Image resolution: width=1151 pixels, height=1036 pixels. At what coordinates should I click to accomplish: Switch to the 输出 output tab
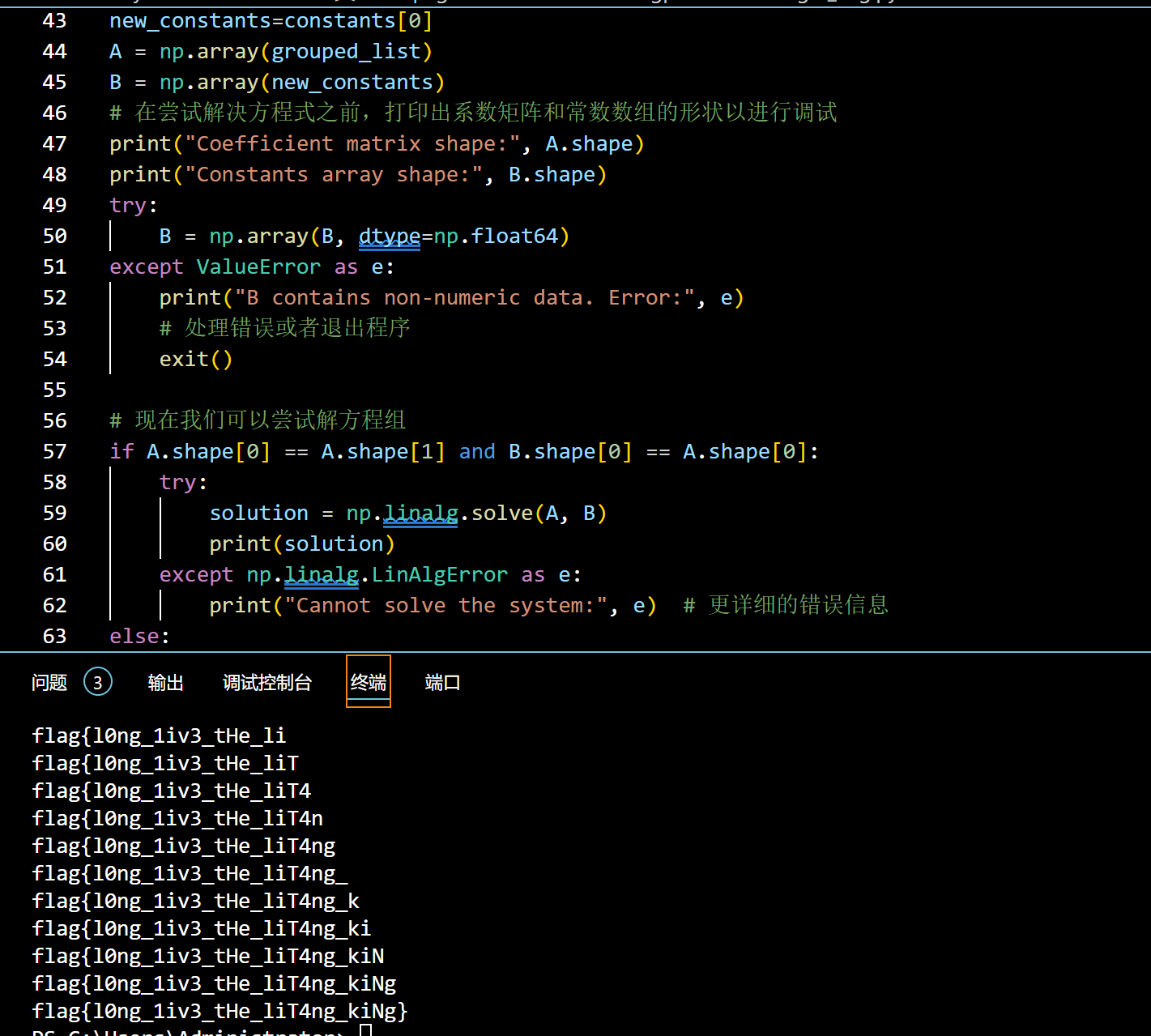[165, 682]
